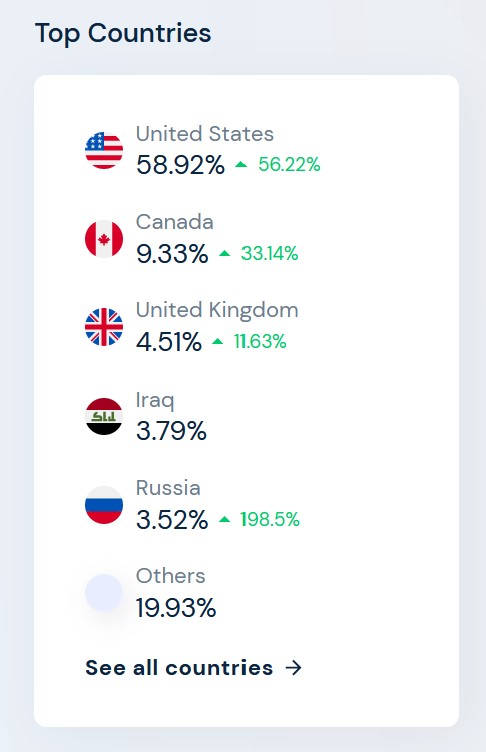The image size is (486, 752).
Task: Click the Russia flag icon
Action: click(104, 505)
